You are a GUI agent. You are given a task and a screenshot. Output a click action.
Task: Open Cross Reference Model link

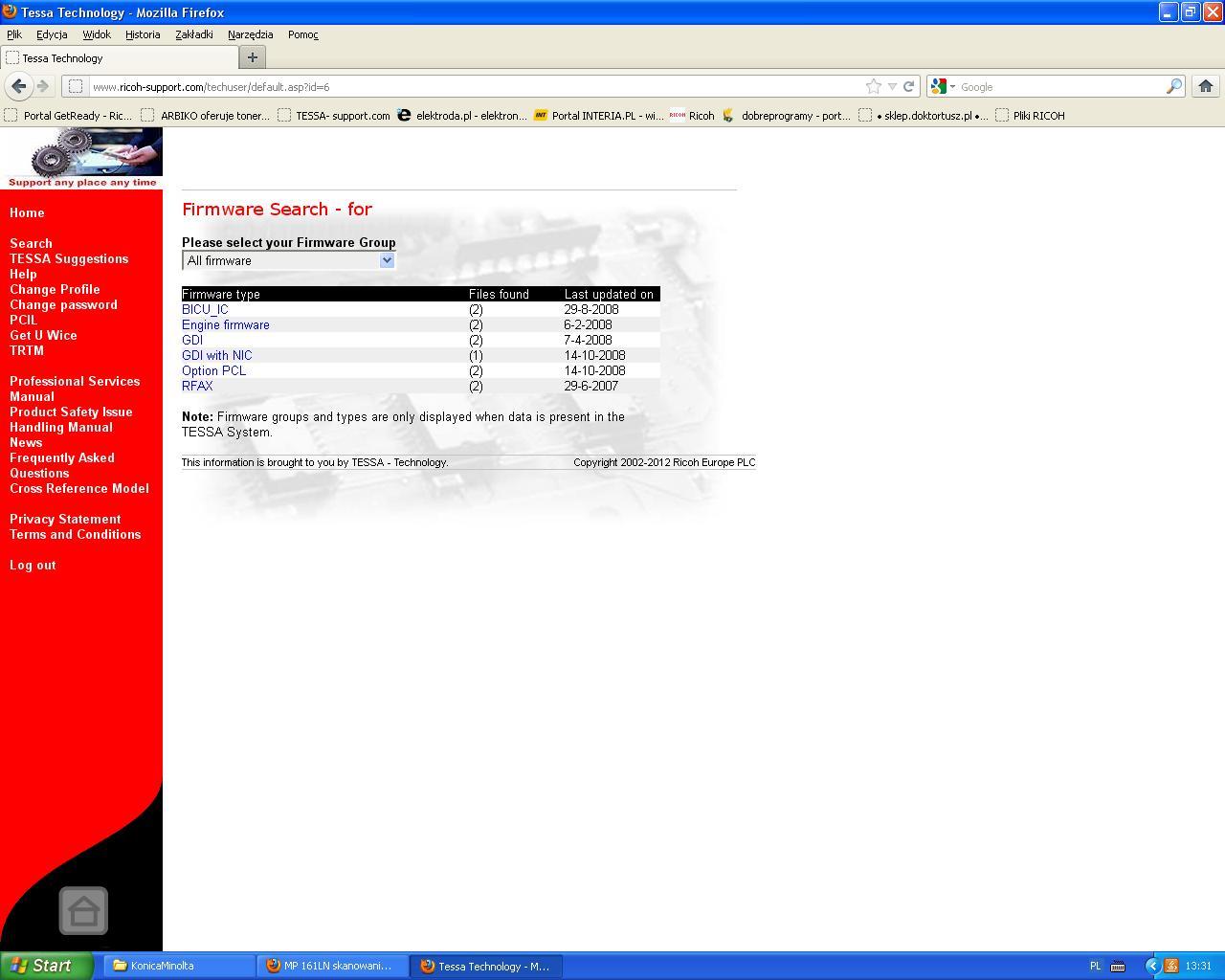point(79,488)
